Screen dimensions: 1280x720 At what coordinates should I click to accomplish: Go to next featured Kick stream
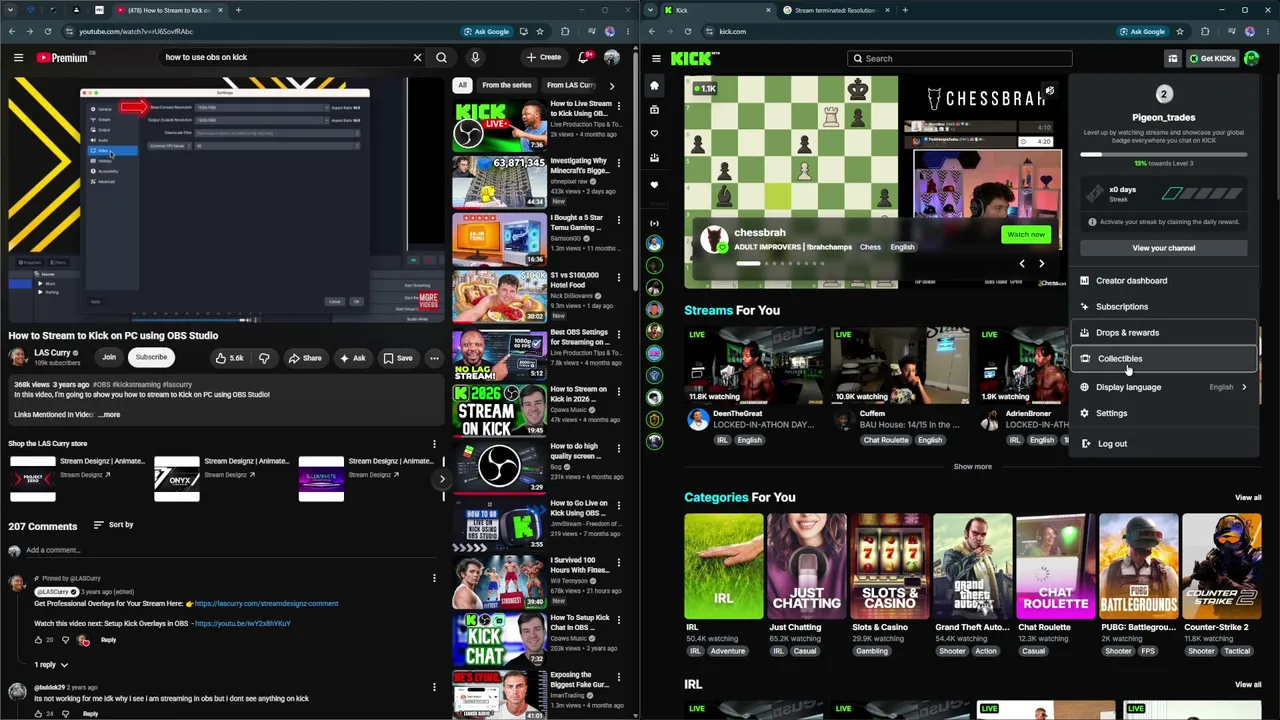pos(1041,264)
